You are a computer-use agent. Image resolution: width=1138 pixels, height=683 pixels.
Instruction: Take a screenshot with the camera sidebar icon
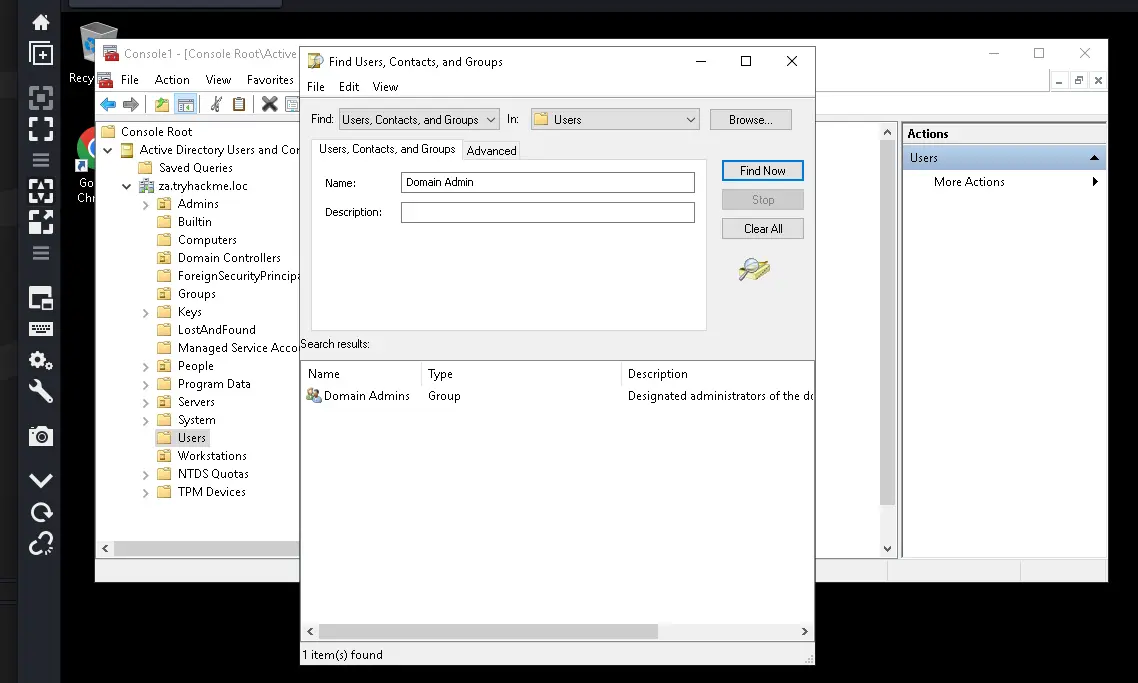[x=41, y=436]
